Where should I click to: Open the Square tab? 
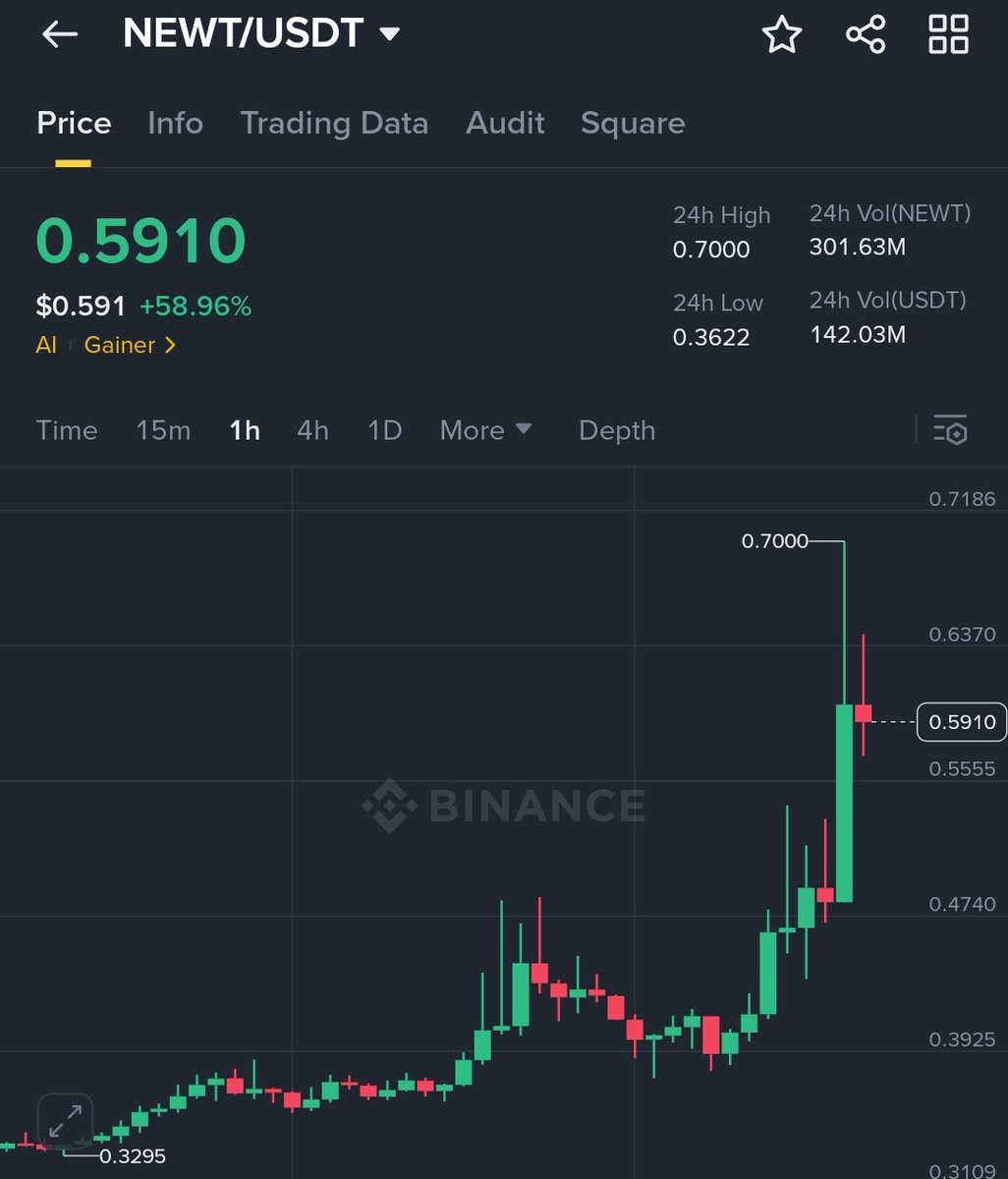(x=633, y=123)
